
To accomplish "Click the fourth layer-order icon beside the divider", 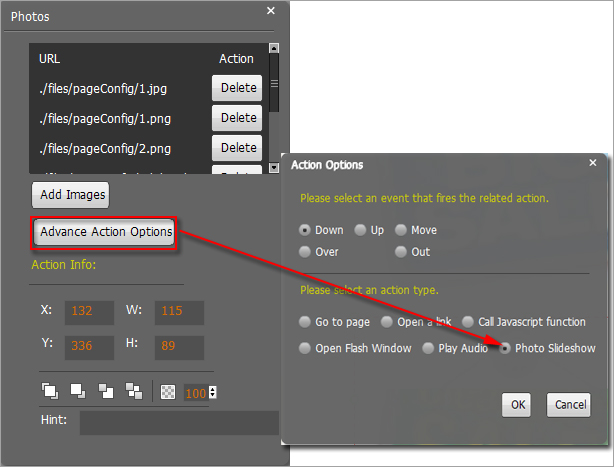I will click(134, 391).
